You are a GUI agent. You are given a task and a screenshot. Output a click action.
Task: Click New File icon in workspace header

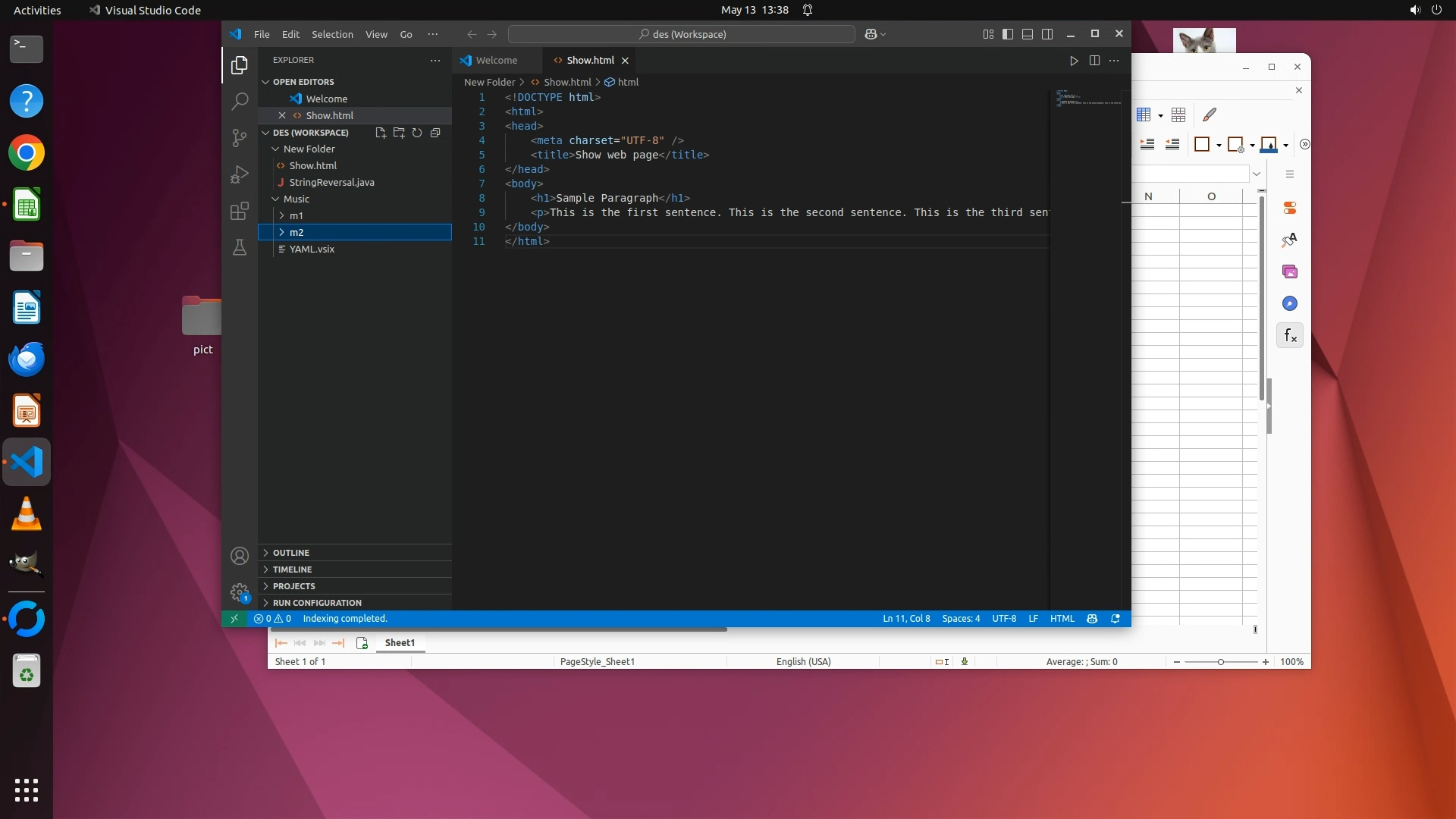point(381,133)
